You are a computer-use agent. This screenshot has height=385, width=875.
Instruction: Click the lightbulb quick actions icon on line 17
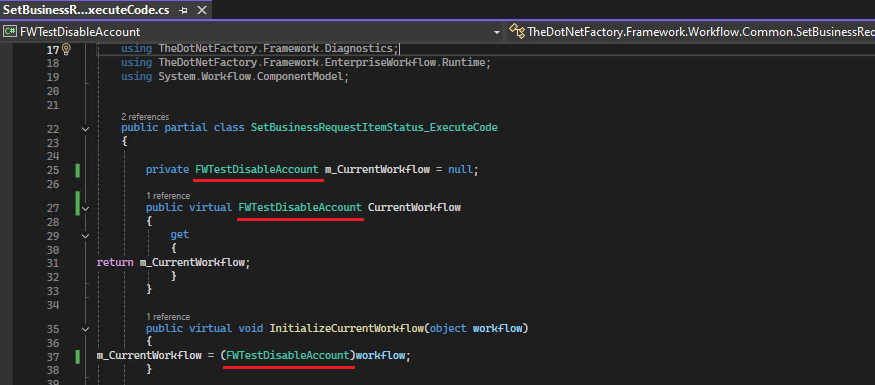(x=66, y=49)
